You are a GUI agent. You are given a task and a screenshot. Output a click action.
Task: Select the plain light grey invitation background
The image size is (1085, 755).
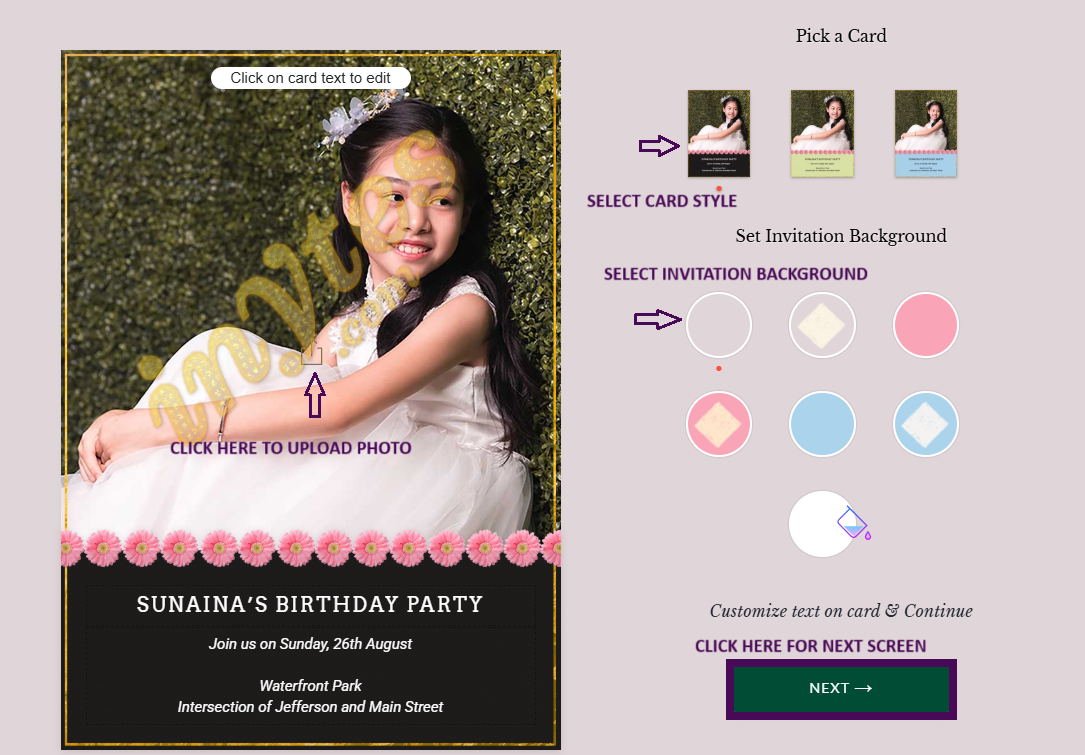(718, 325)
